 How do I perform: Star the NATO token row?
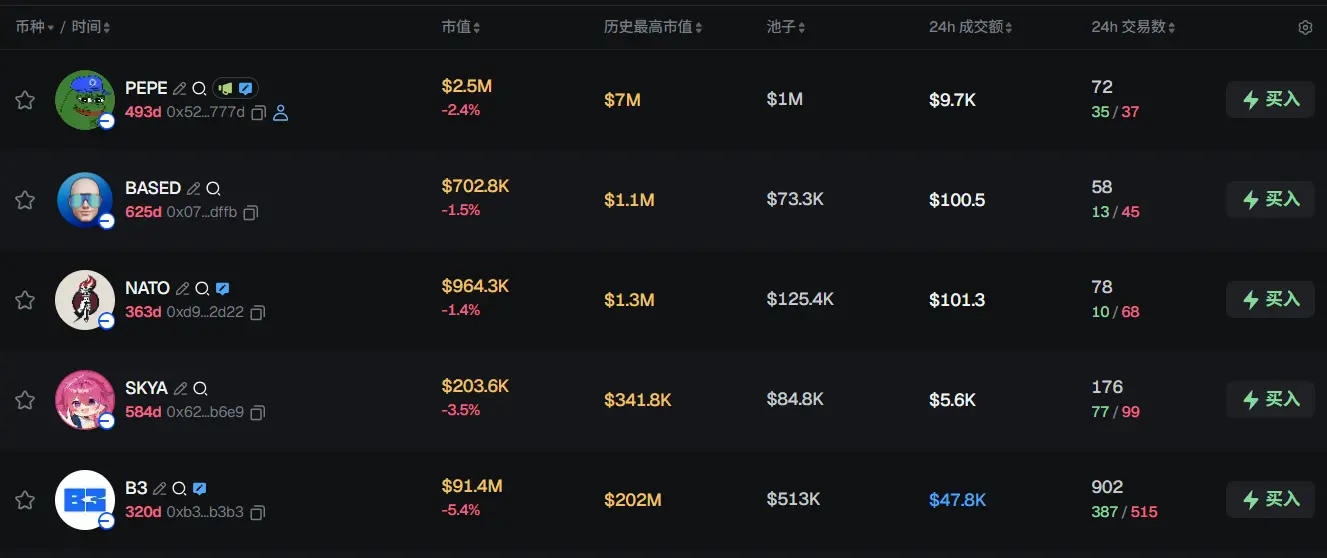[x=25, y=300]
